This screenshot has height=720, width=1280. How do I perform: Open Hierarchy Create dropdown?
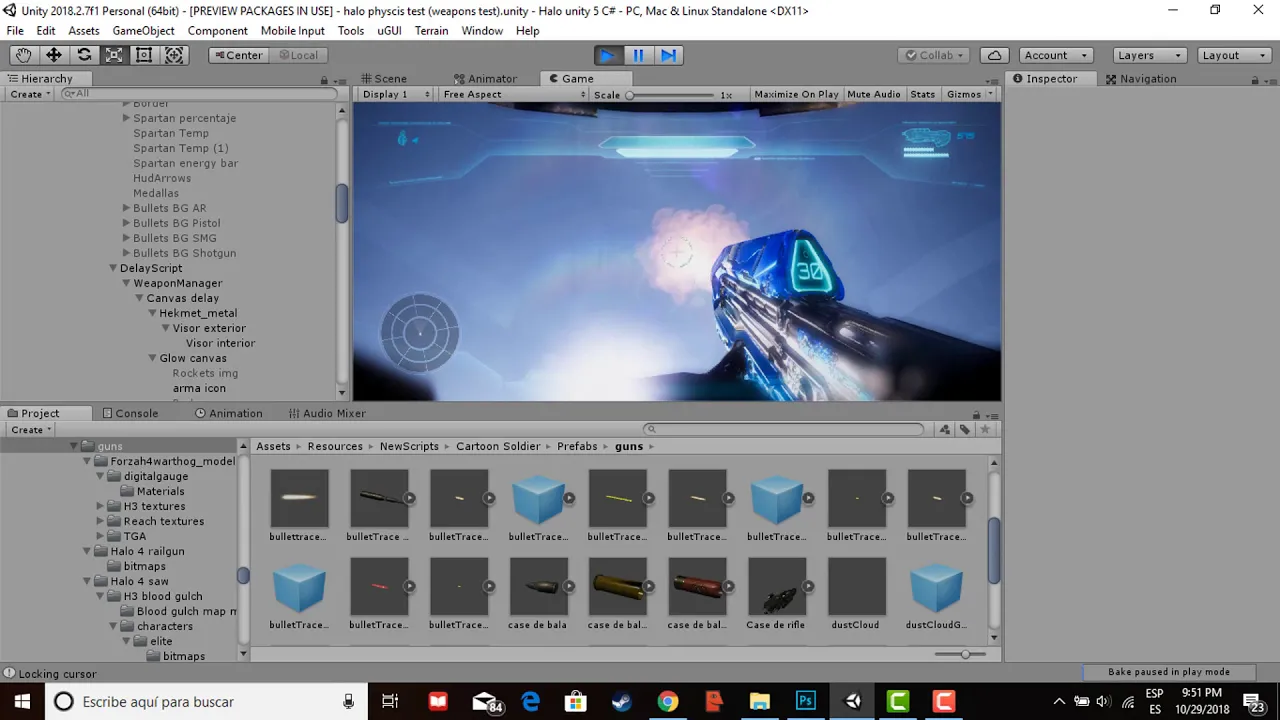click(x=30, y=94)
